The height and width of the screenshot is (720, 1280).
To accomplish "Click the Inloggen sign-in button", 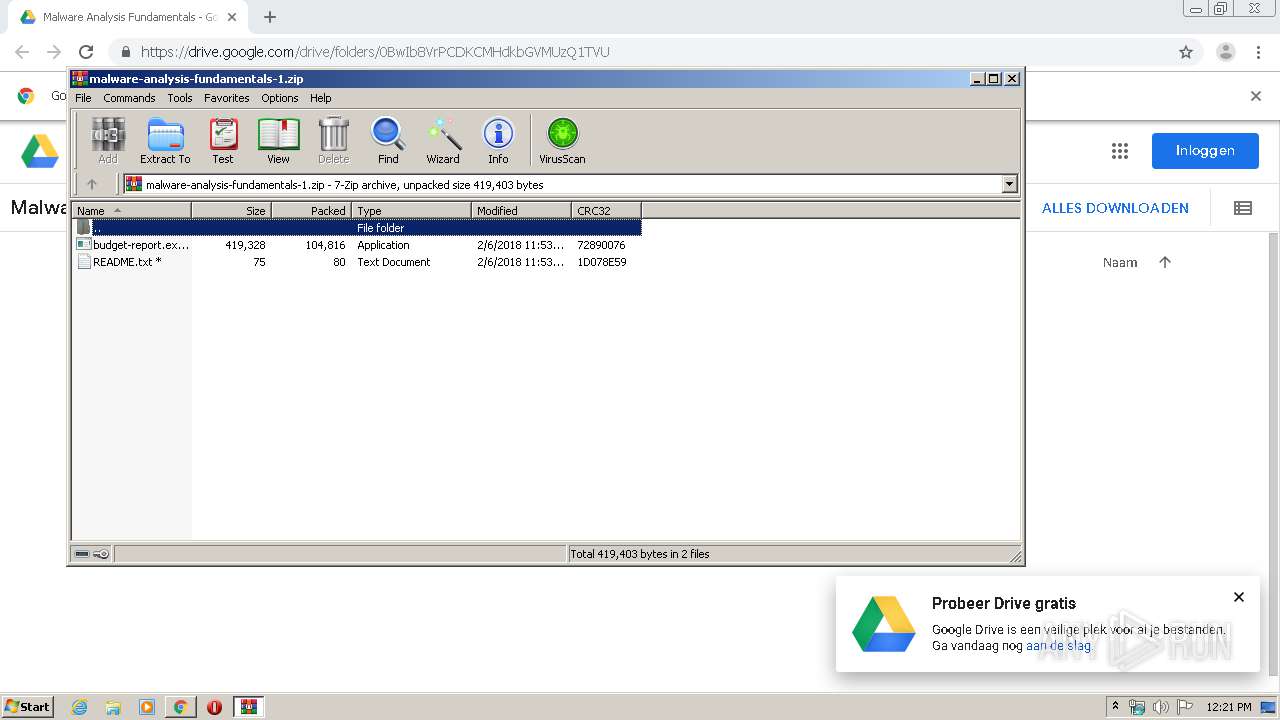I will 1205,151.
